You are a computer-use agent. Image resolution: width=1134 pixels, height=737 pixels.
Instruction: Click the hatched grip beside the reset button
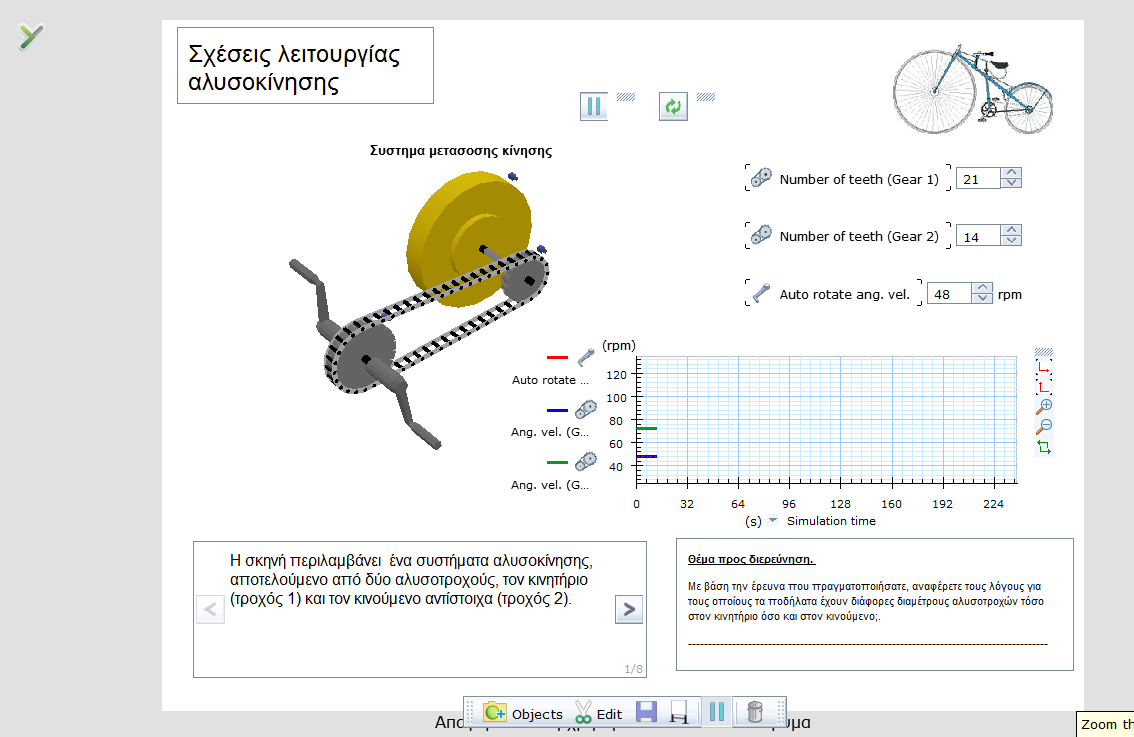pos(706,97)
